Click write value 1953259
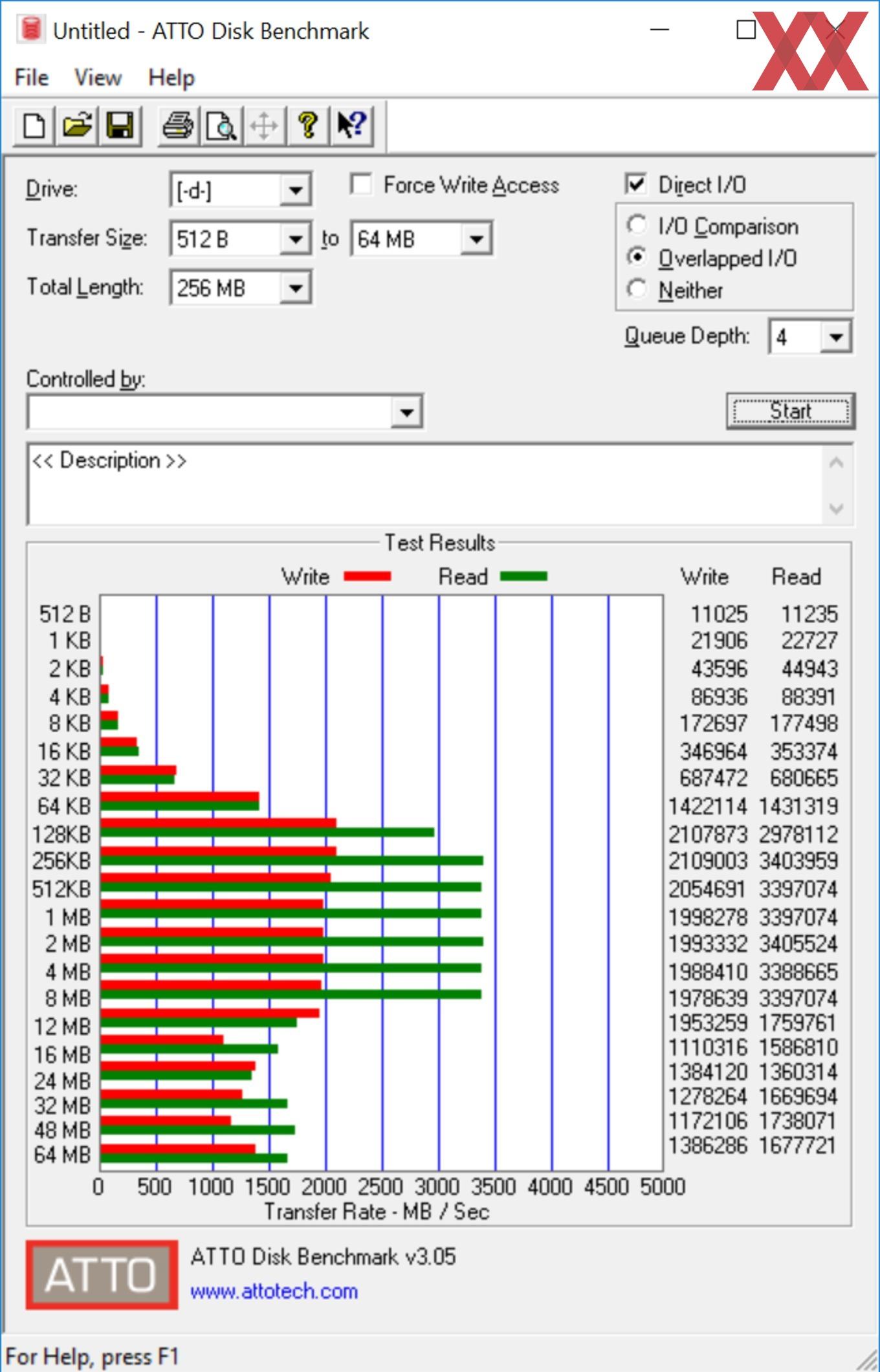The height and width of the screenshot is (1372, 880). pyautogui.click(x=708, y=1023)
